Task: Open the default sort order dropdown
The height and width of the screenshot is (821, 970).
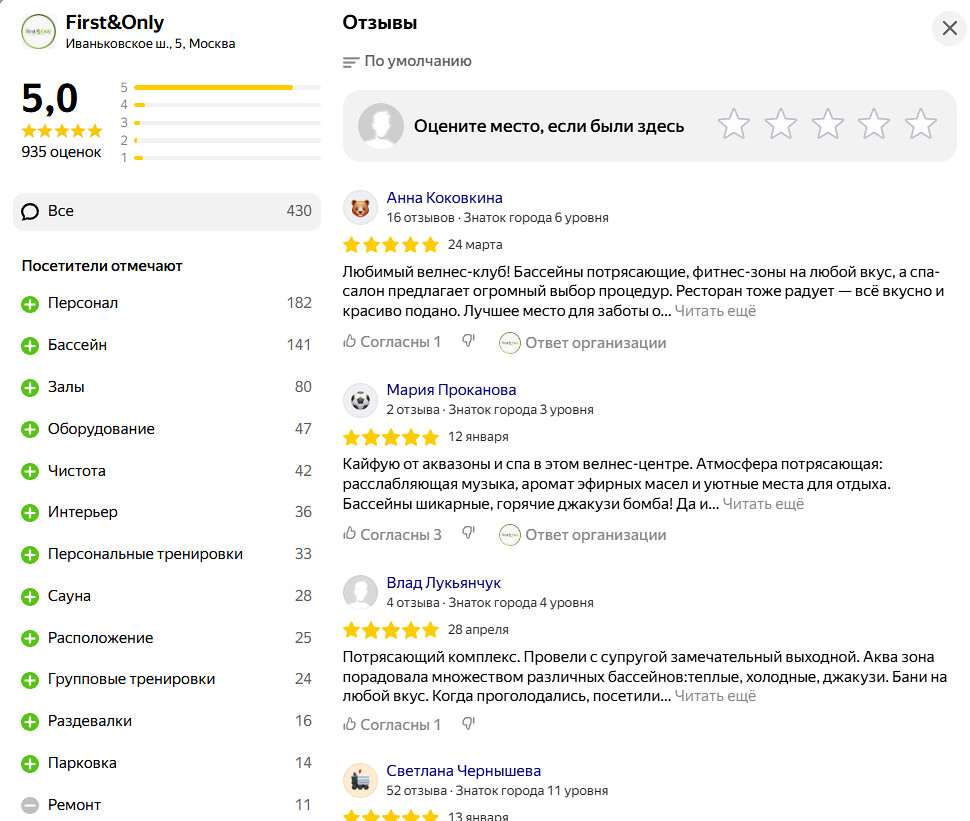Action: (x=407, y=62)
